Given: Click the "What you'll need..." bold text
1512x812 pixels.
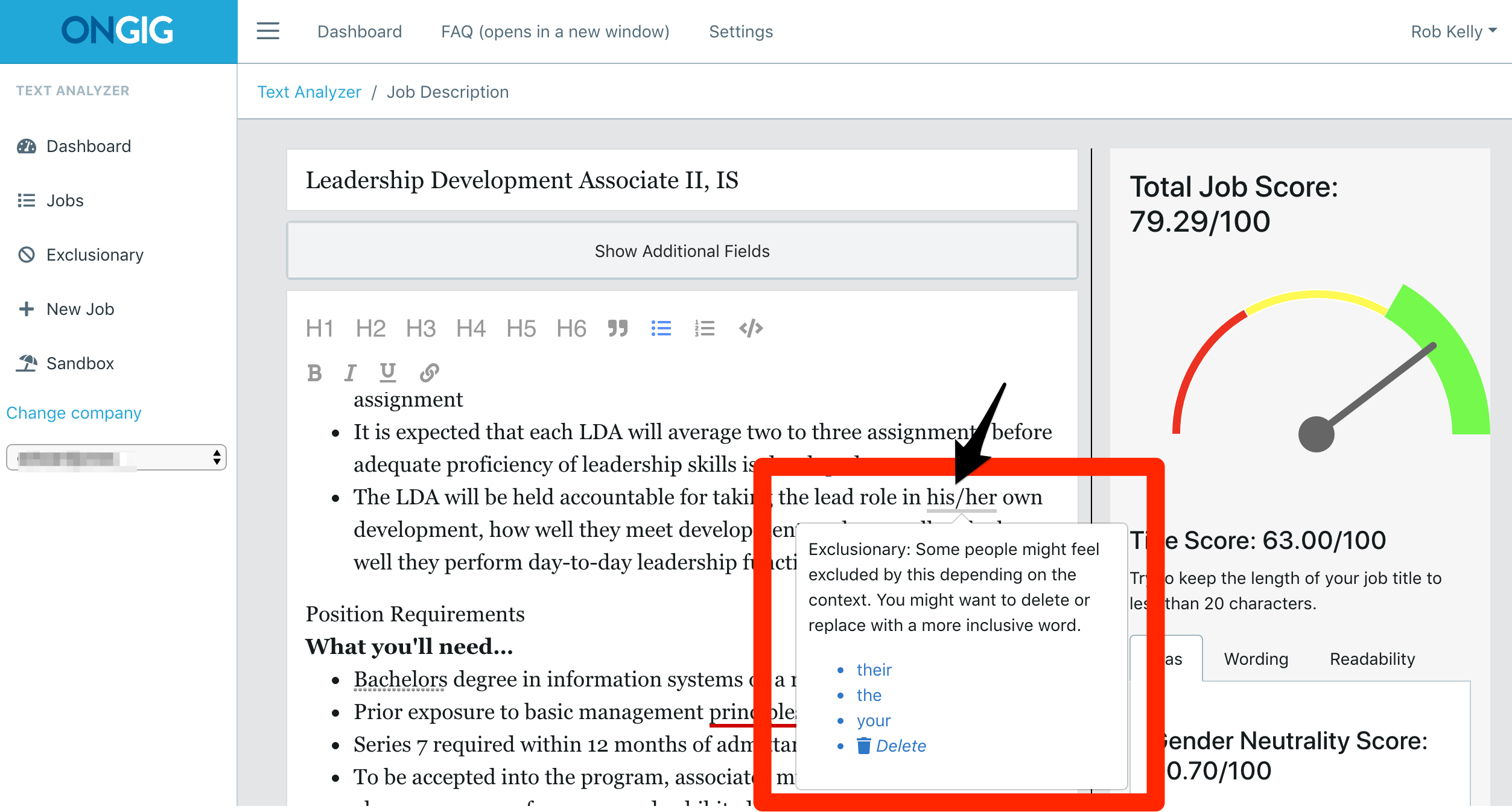Looking at the screenshot, I should coord(409,647).
